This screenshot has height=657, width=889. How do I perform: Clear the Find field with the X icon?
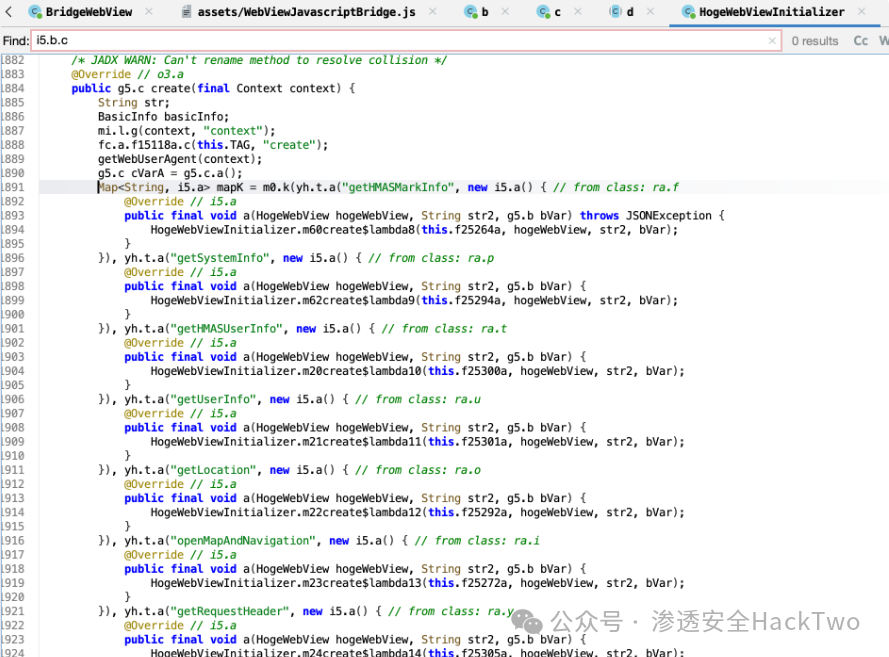(x=772, y=41)
